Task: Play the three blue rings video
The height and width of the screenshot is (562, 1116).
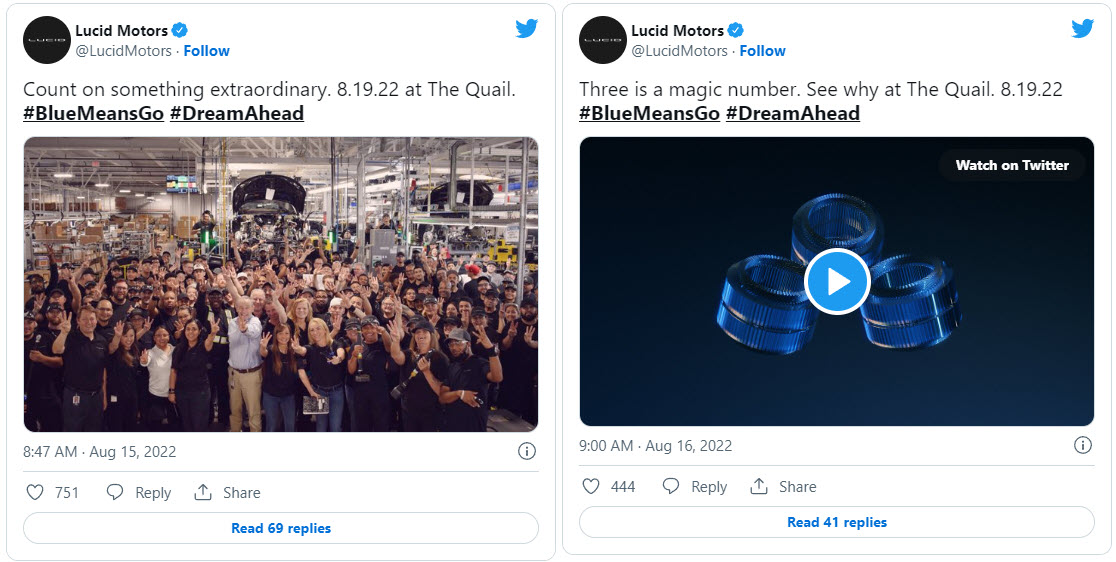Action: [x=837, y=282]
